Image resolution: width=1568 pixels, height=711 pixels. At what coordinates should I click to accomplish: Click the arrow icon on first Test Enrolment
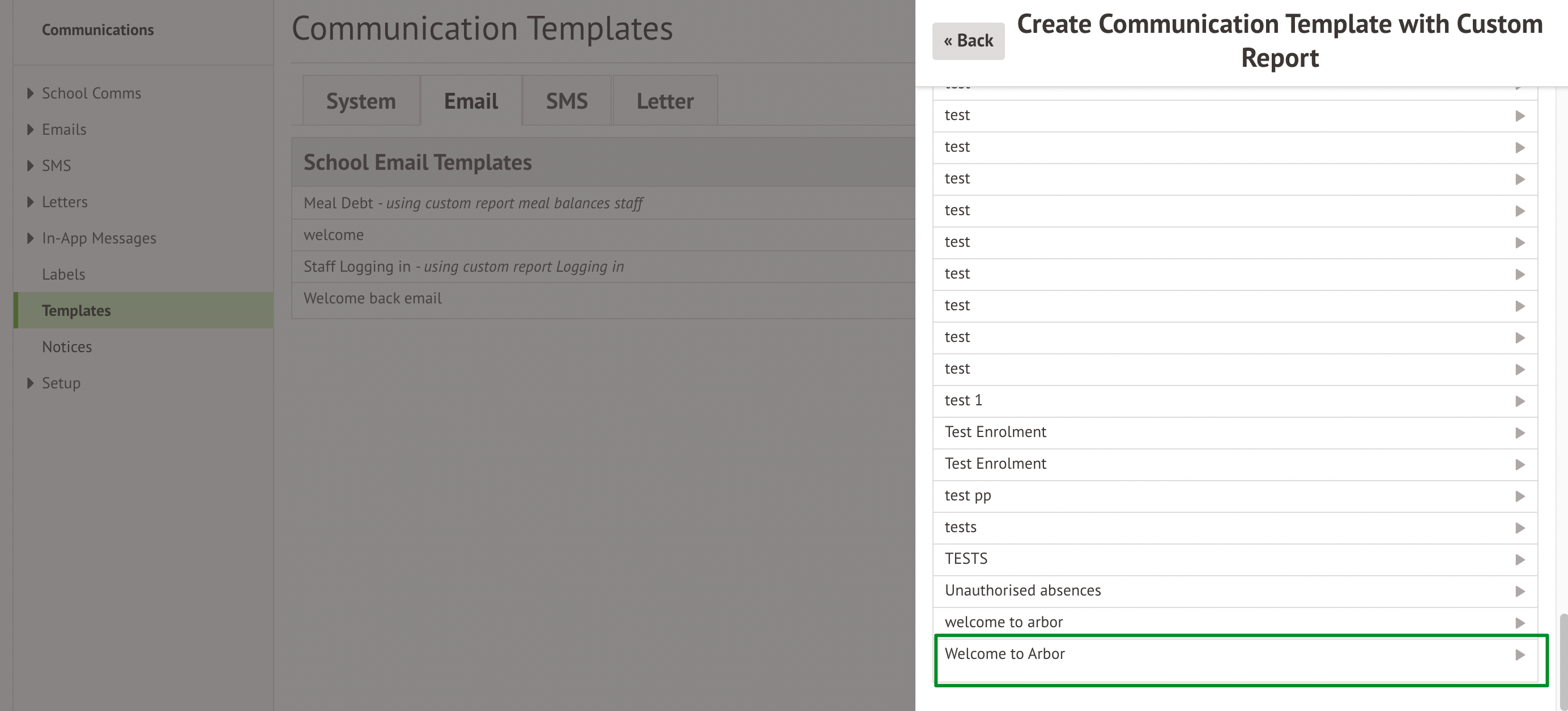point(1519,433)
